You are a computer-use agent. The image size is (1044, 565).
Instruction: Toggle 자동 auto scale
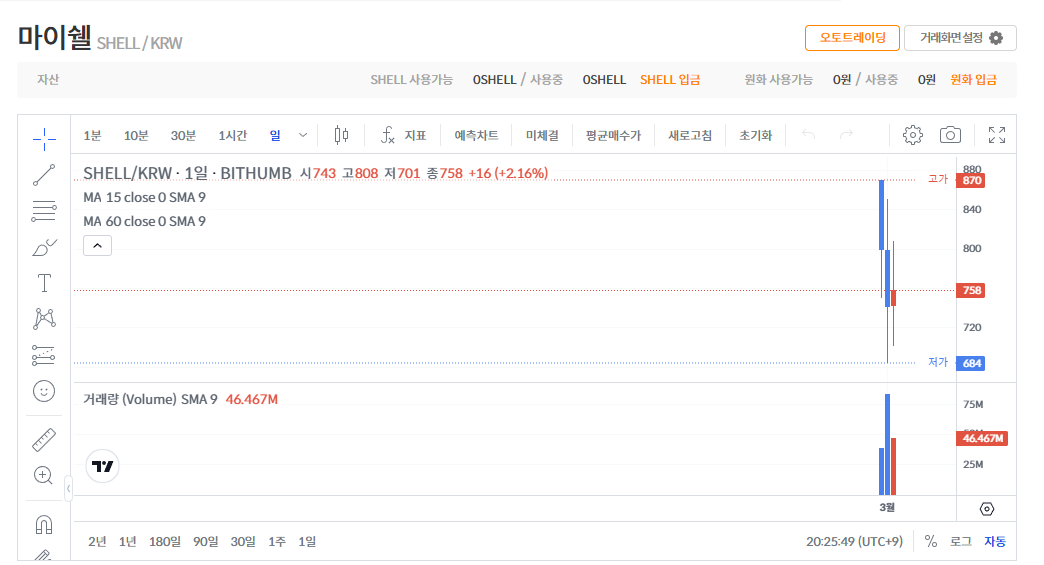click(x=995, y=542)
